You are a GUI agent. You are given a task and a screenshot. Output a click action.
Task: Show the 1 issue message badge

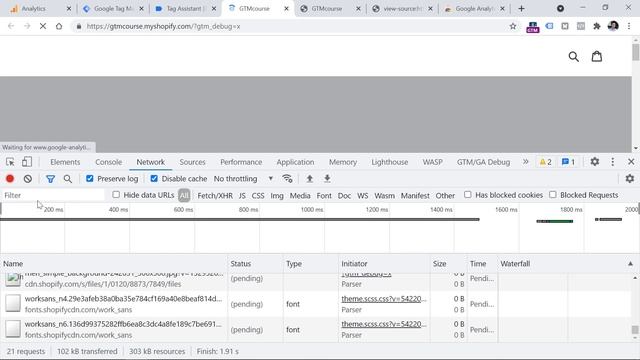(x=569, y=162)
